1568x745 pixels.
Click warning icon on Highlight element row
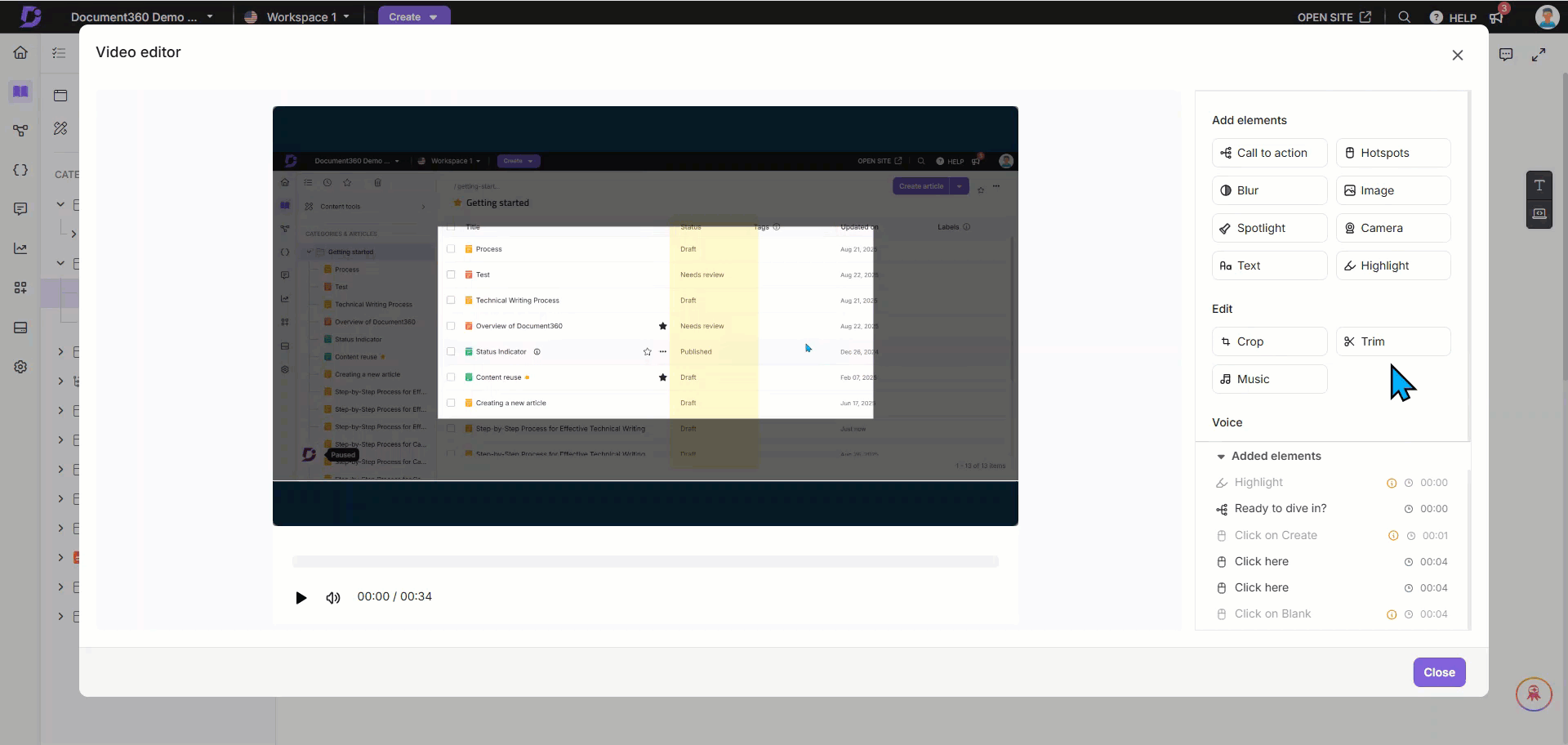(x=1392, y=483)
